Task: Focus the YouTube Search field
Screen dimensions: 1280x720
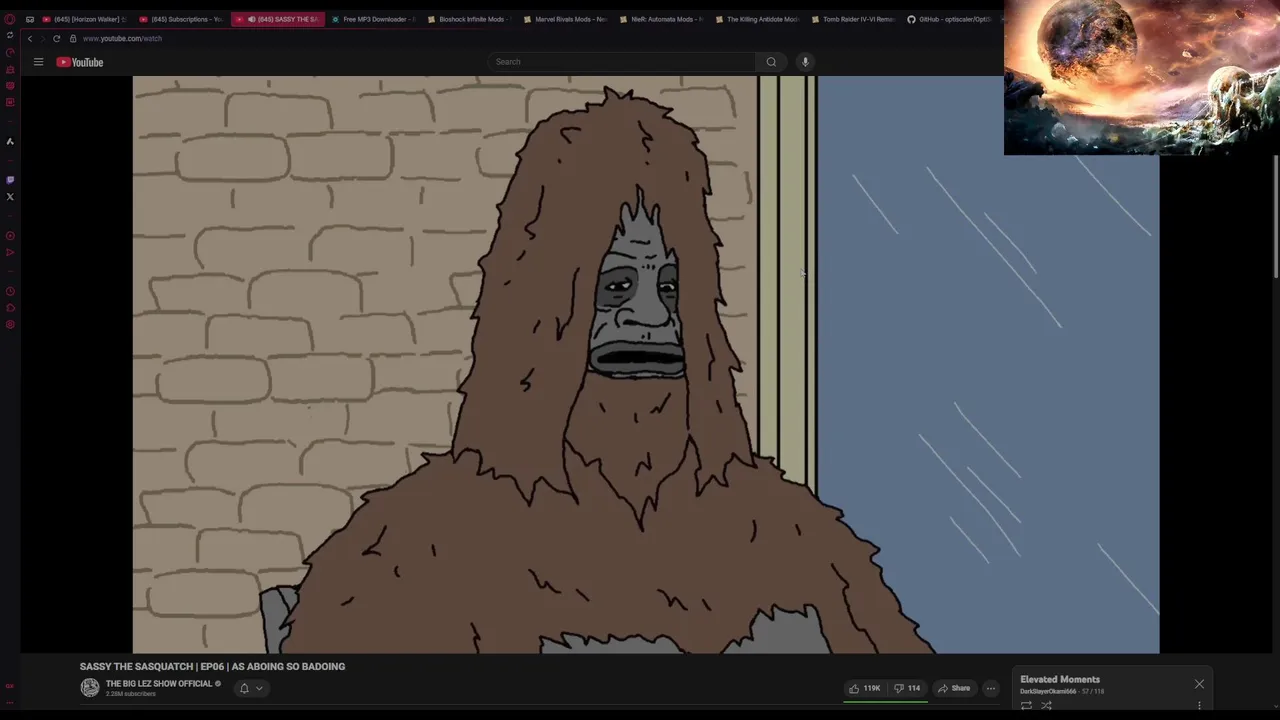Action: pos(622,62)
